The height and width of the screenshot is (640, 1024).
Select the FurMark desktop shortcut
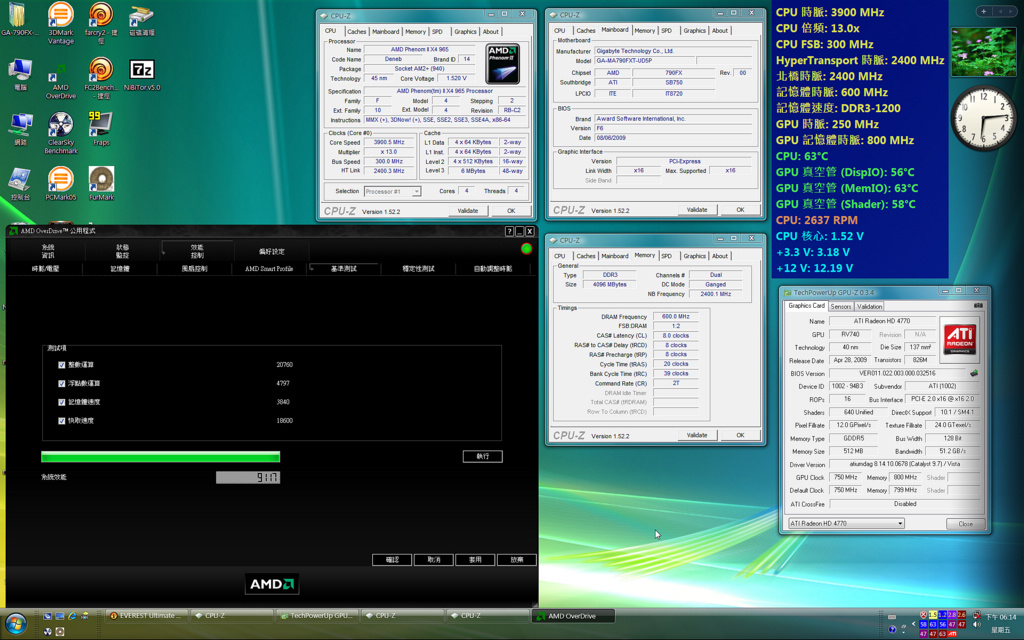point(101,184)
